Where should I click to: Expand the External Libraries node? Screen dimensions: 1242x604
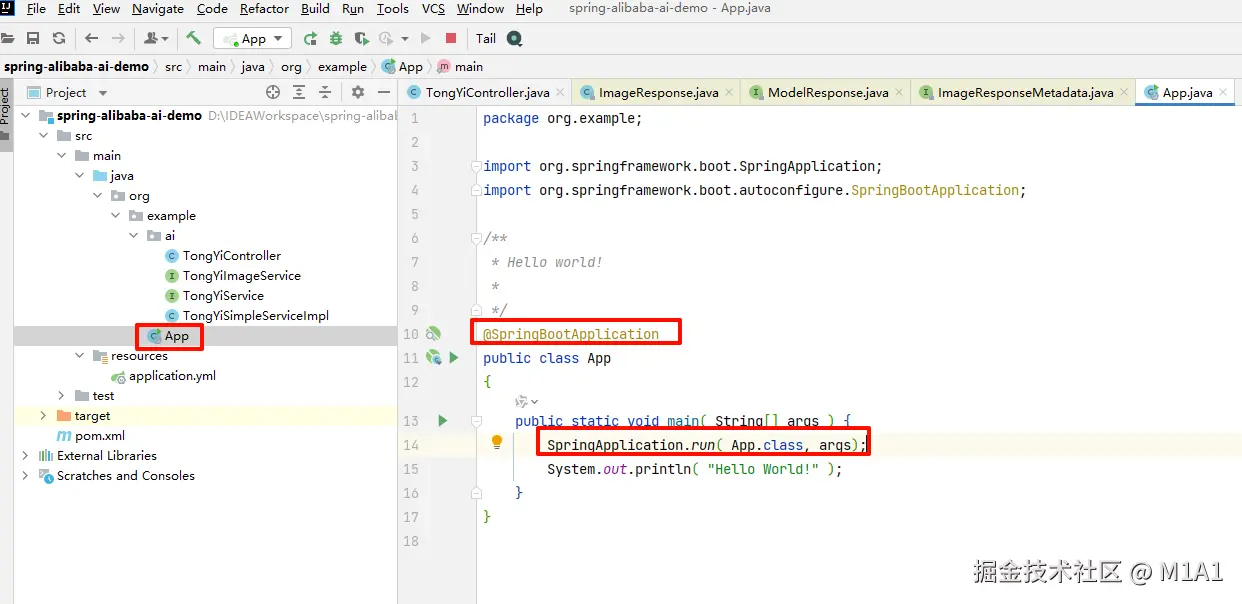25,456
